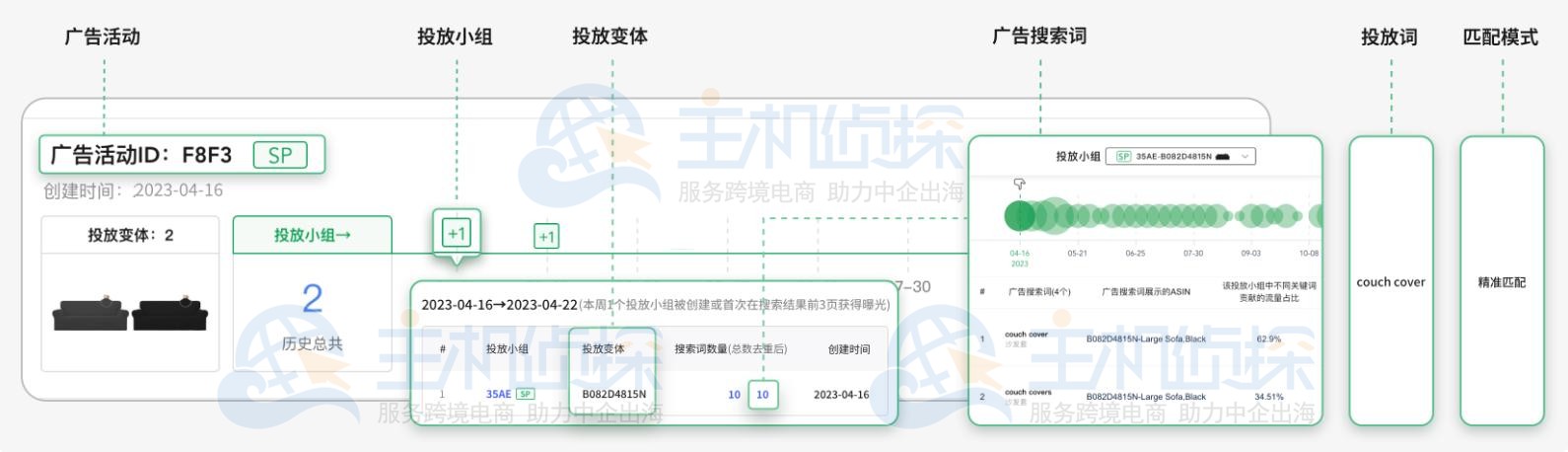Select the 投放小组→ tab

312,235
